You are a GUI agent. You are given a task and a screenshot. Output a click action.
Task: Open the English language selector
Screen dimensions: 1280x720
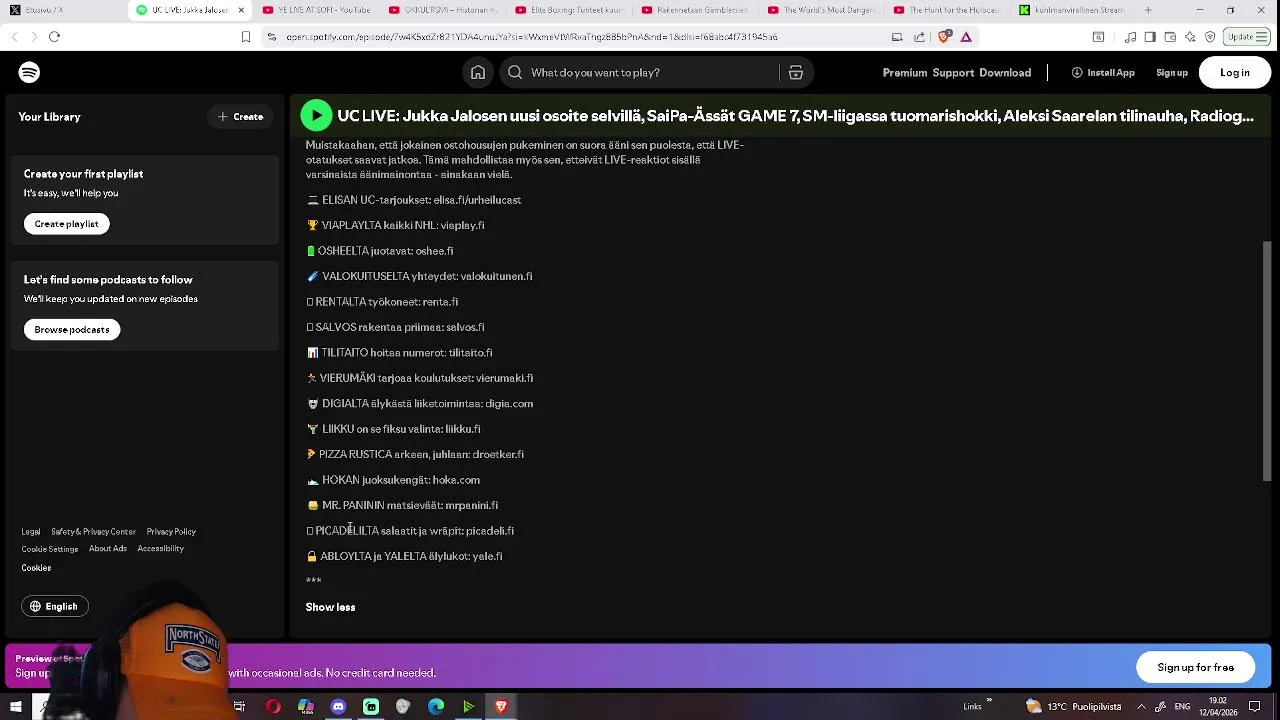pos(55,606)
